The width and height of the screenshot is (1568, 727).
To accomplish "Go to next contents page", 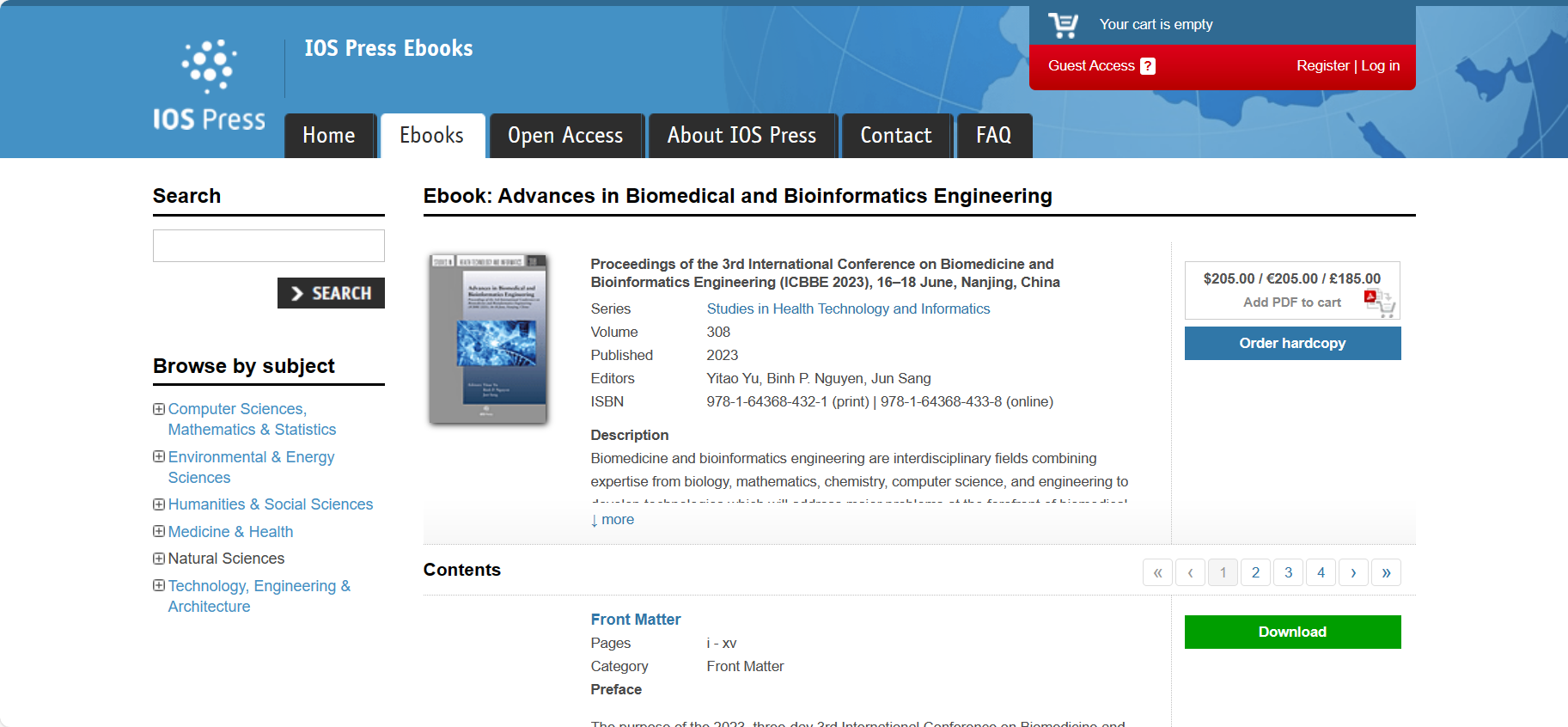I will point(1353,572).
